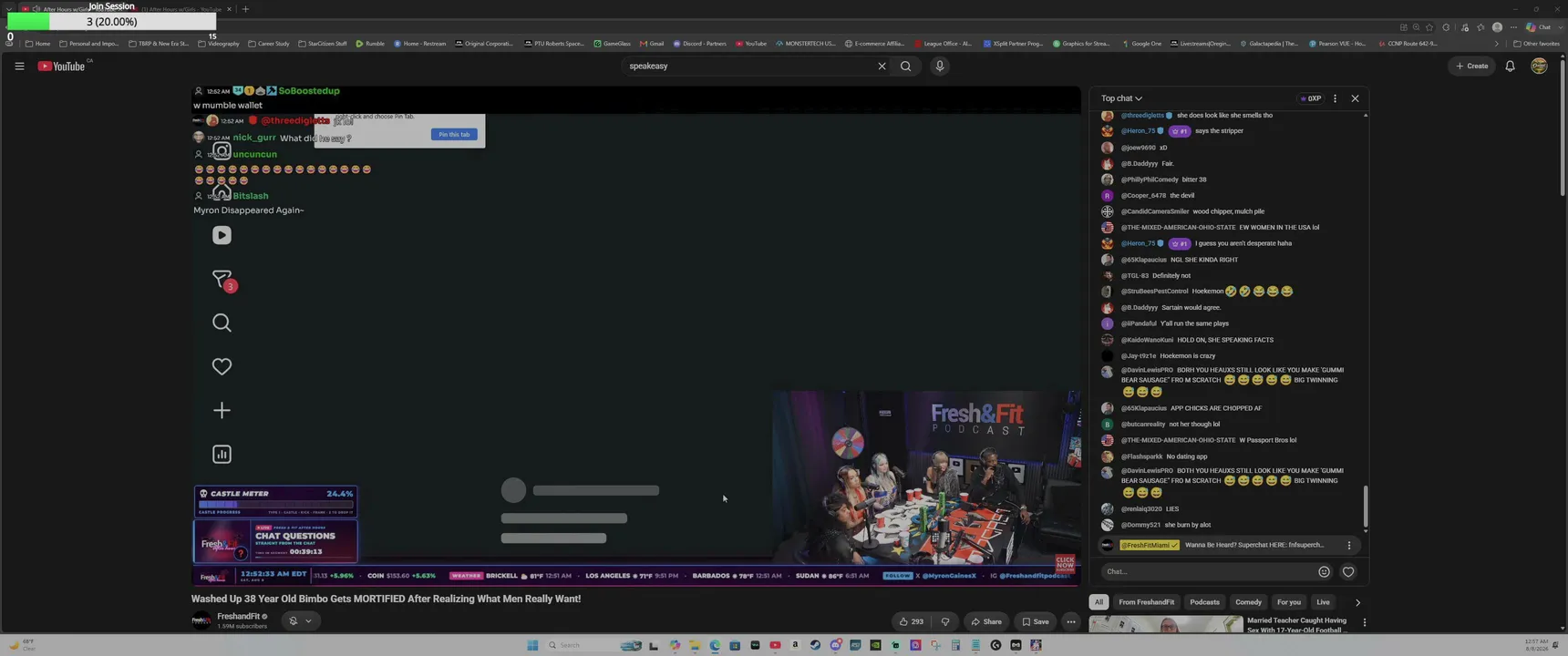The width and height of the screenshot is (1568, 656).
Task: Click the Create button
Action: tap(1471, 66)
